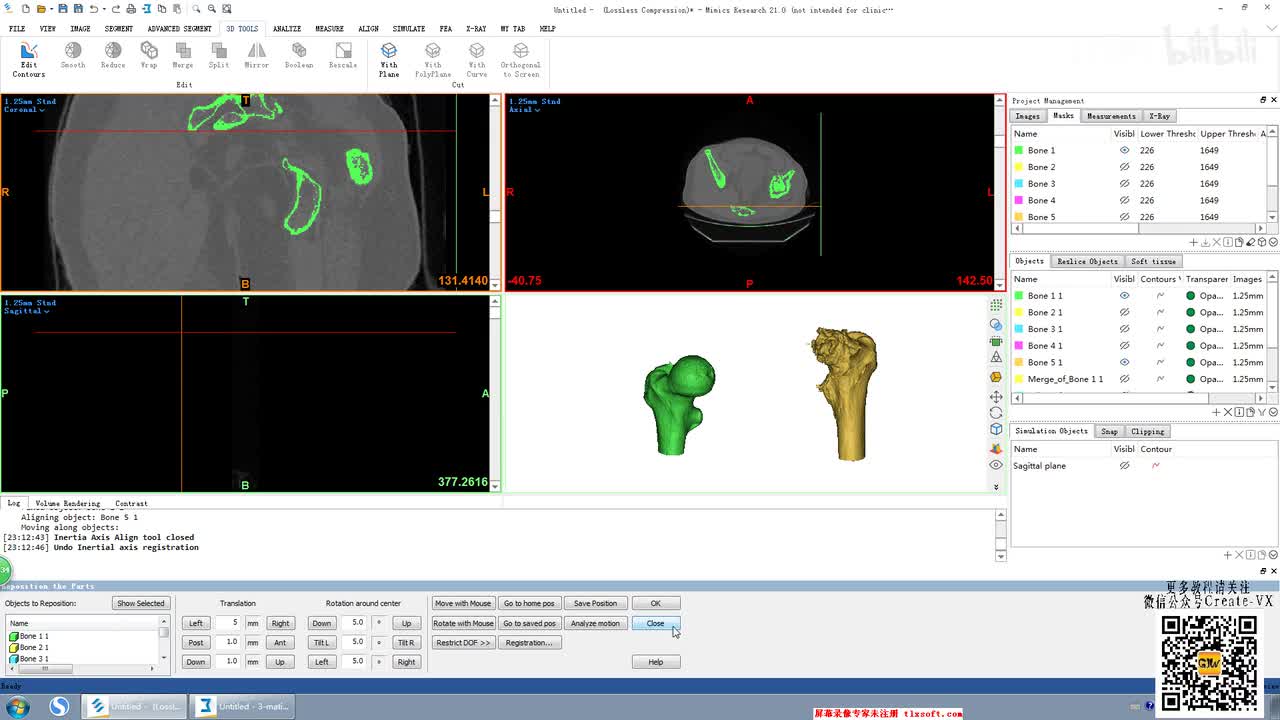Image resolution: width=1280 pixels, height=720 pixels.
Task: Click the Edit Contours tool
Action: tap(29, 59)
